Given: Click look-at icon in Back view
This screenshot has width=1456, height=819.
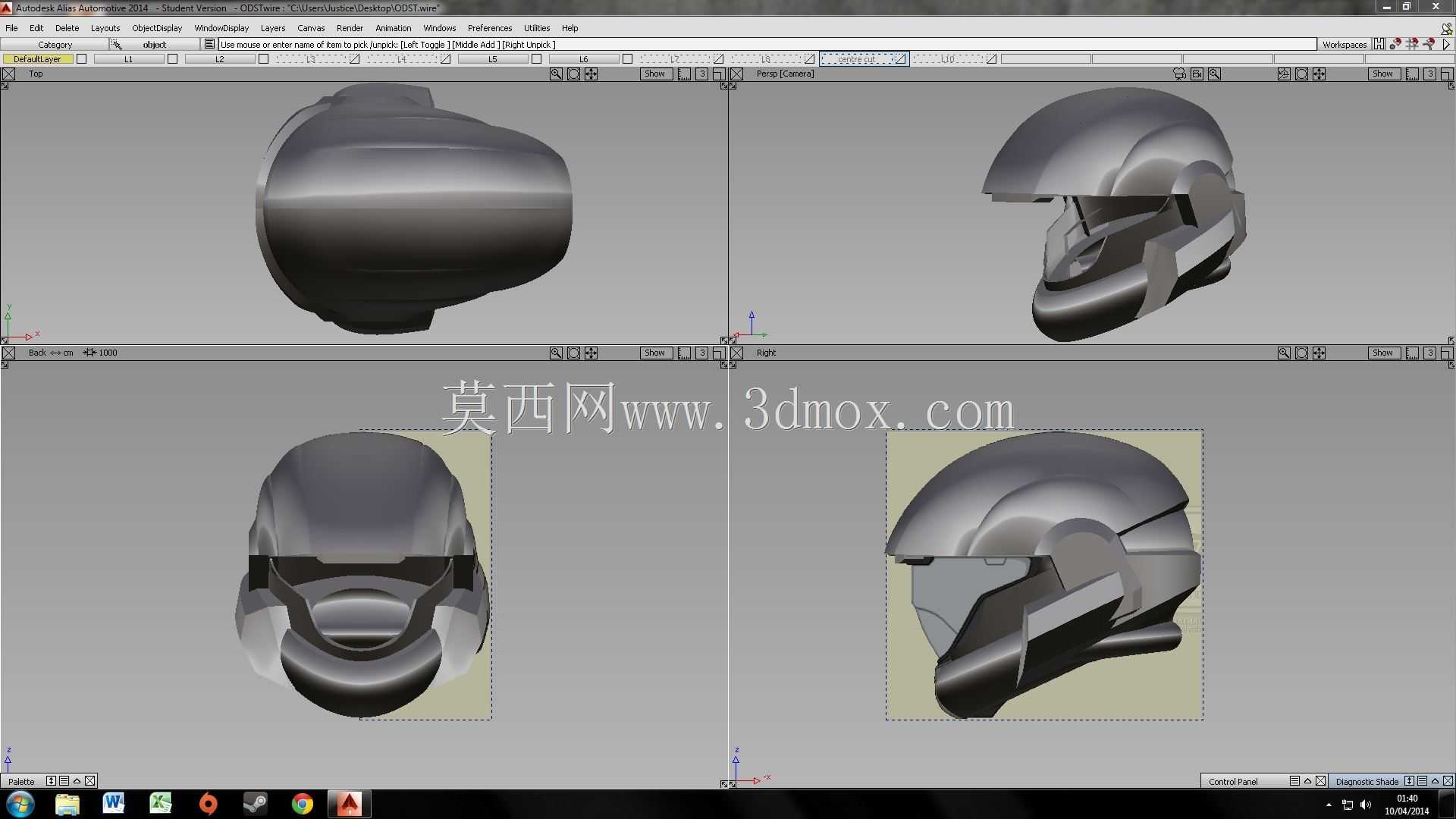Looking at the screenshot, I should coord(574,353).
